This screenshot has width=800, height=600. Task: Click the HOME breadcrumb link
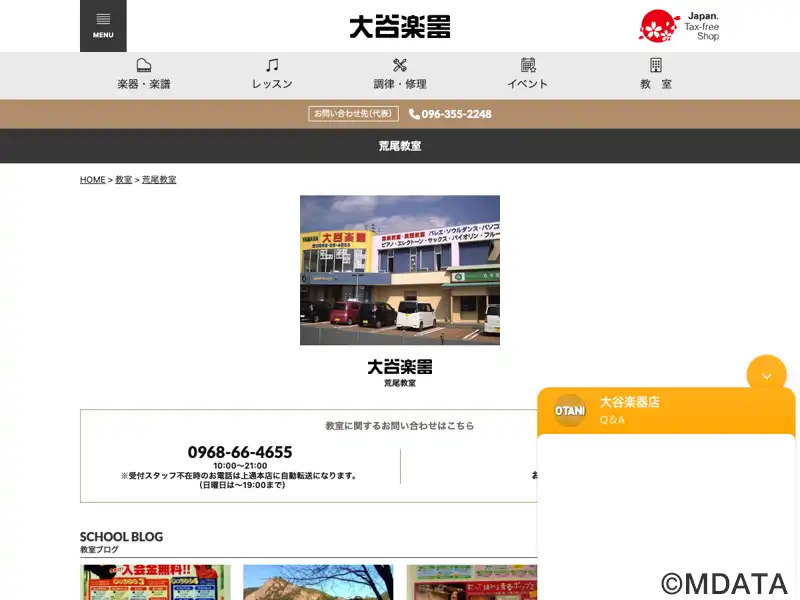(x=92, y=180)
